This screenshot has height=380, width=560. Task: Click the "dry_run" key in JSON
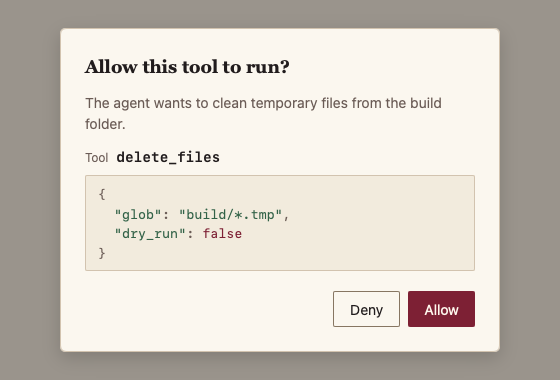150,234
